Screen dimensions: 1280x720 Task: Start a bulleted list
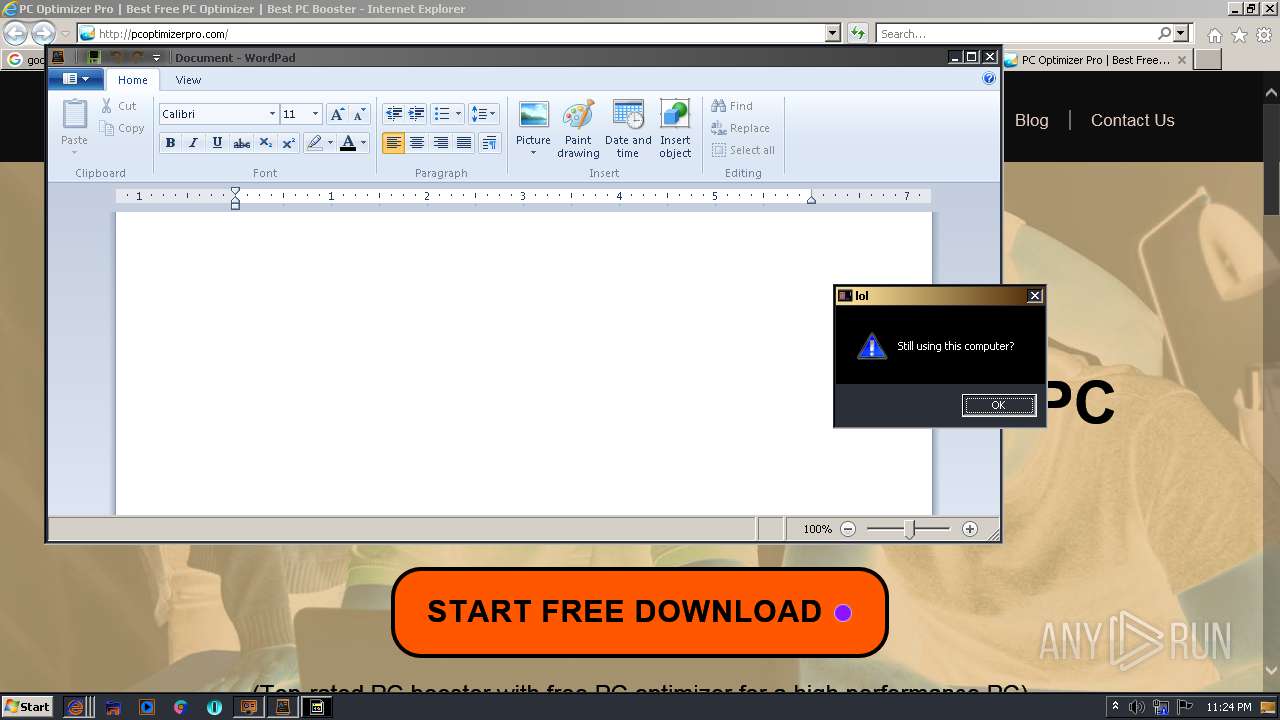(x=442, y=114)
